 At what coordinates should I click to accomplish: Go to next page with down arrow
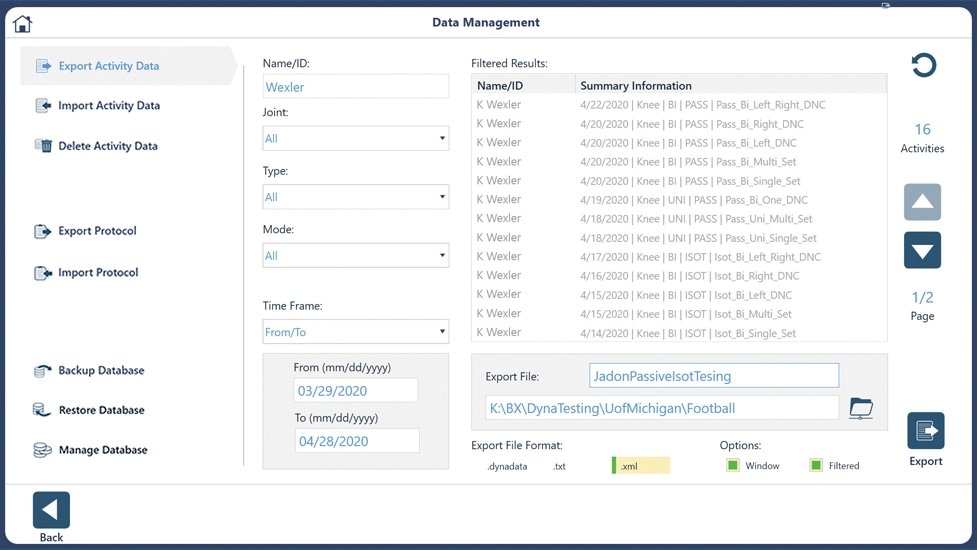tap(922, 250)
